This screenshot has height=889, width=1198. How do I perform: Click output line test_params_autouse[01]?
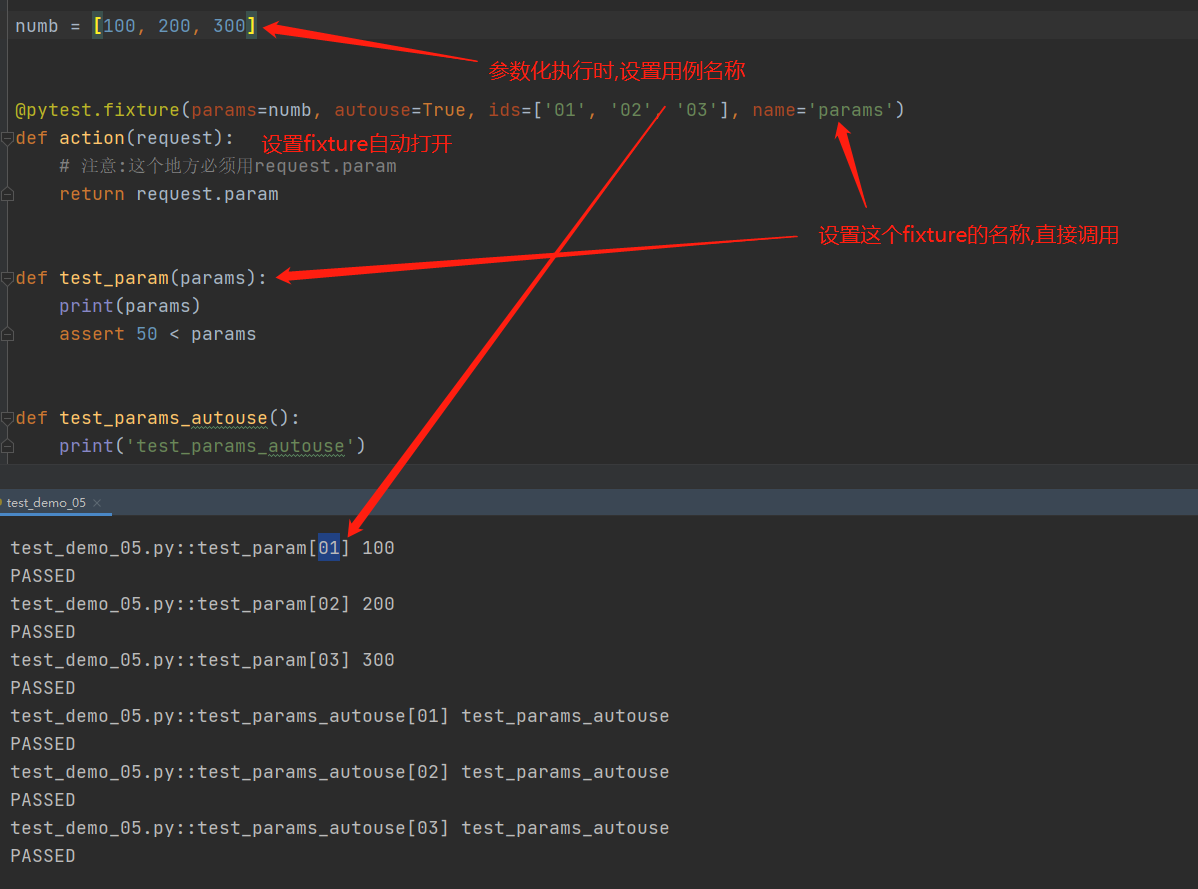point(340,716)
